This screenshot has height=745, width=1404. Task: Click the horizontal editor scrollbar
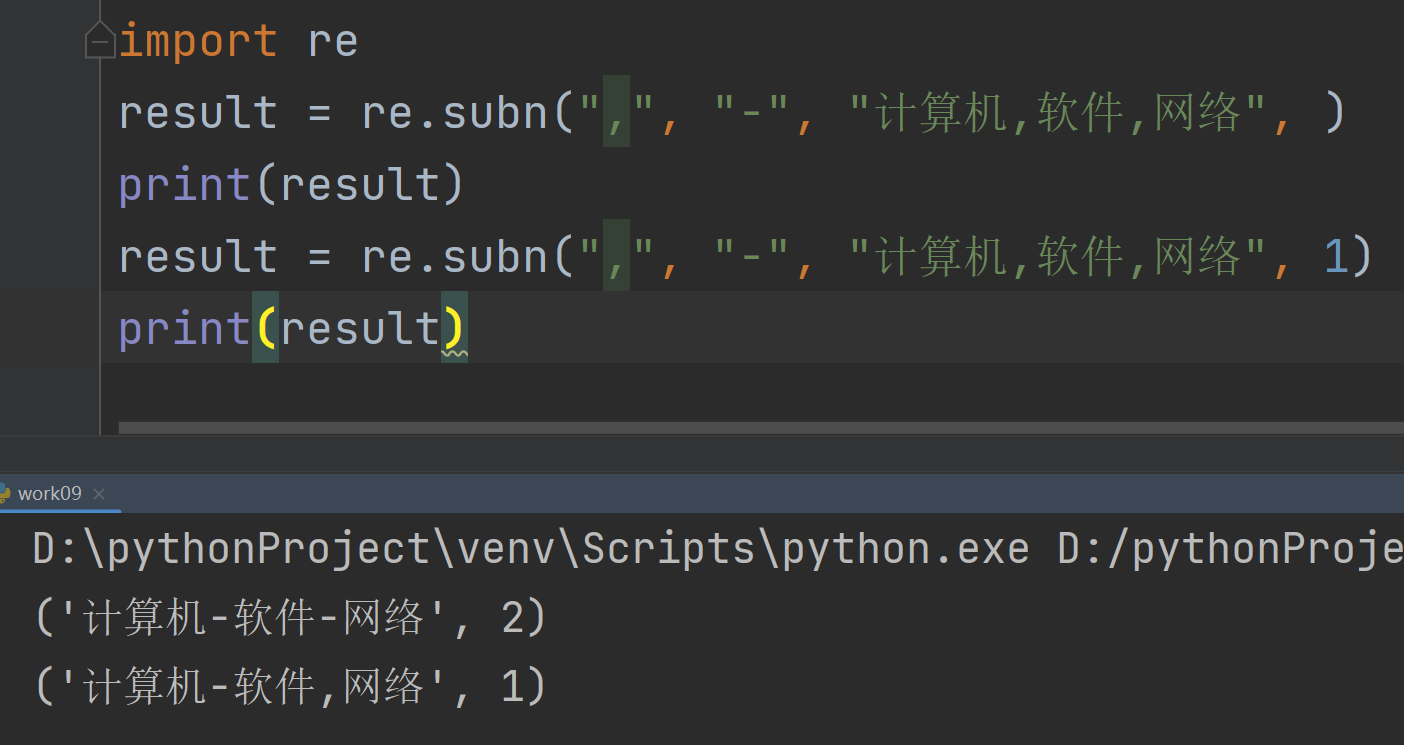[x=760, y=428]
